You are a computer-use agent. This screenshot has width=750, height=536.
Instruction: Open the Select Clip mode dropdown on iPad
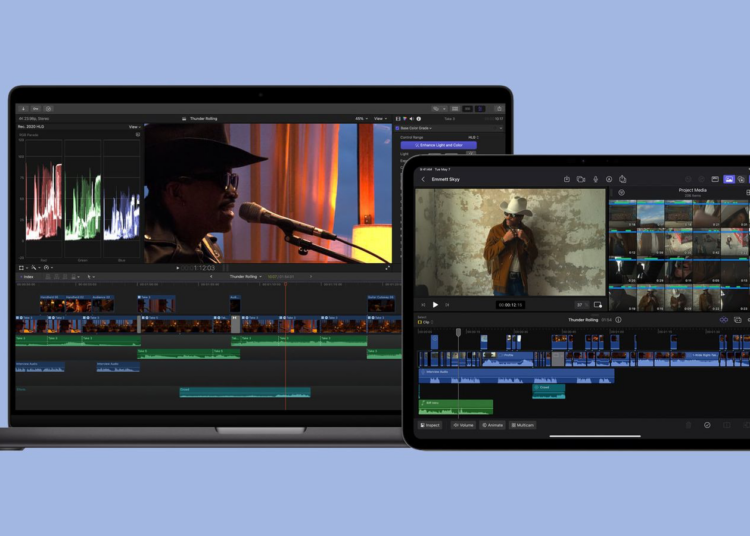tap(425, 322)
